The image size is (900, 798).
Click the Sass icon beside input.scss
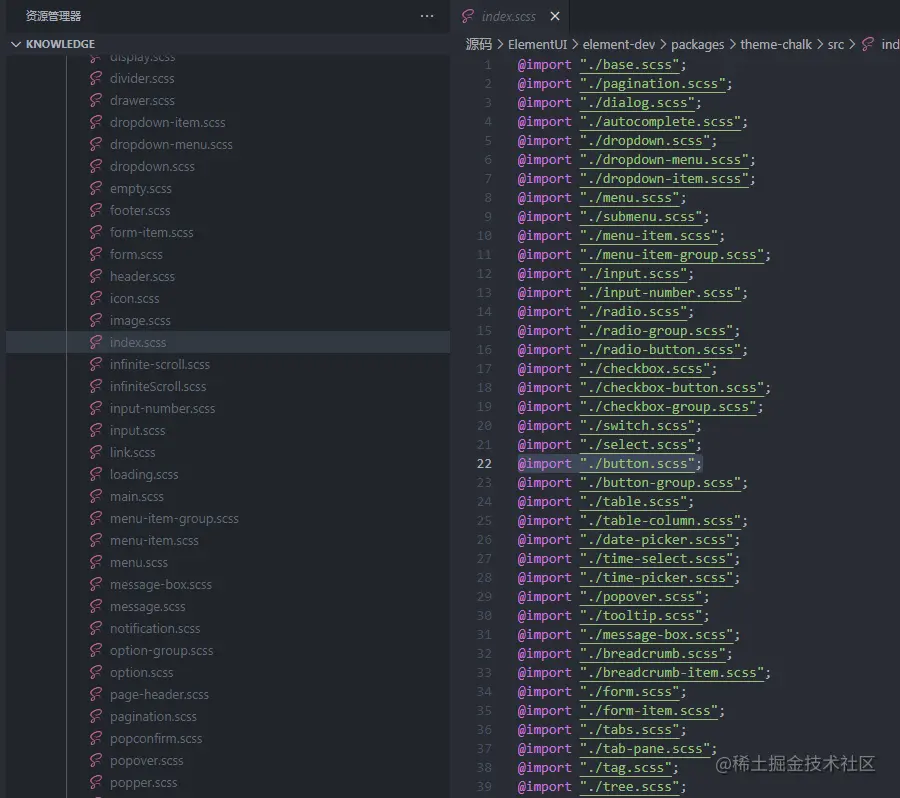(x=96, y=431)
